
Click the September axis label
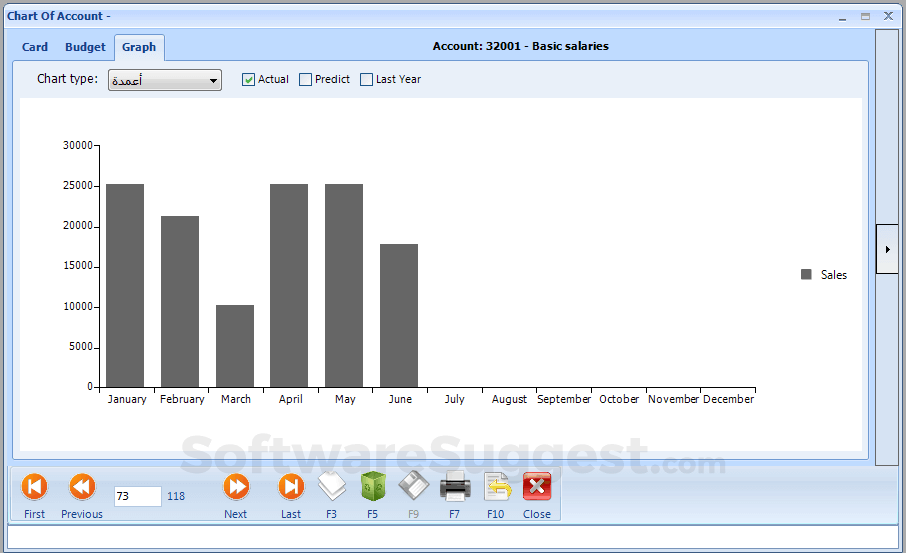pos(564,399)
